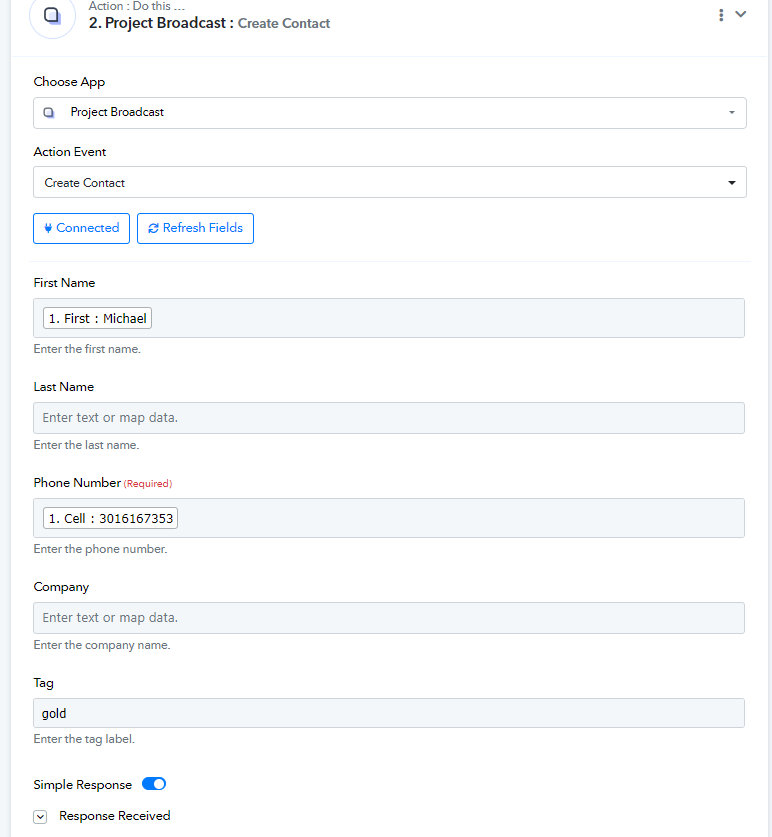Screen dimensions: 772x837
Task: Click the Connected button
Action: coord(81,228)
